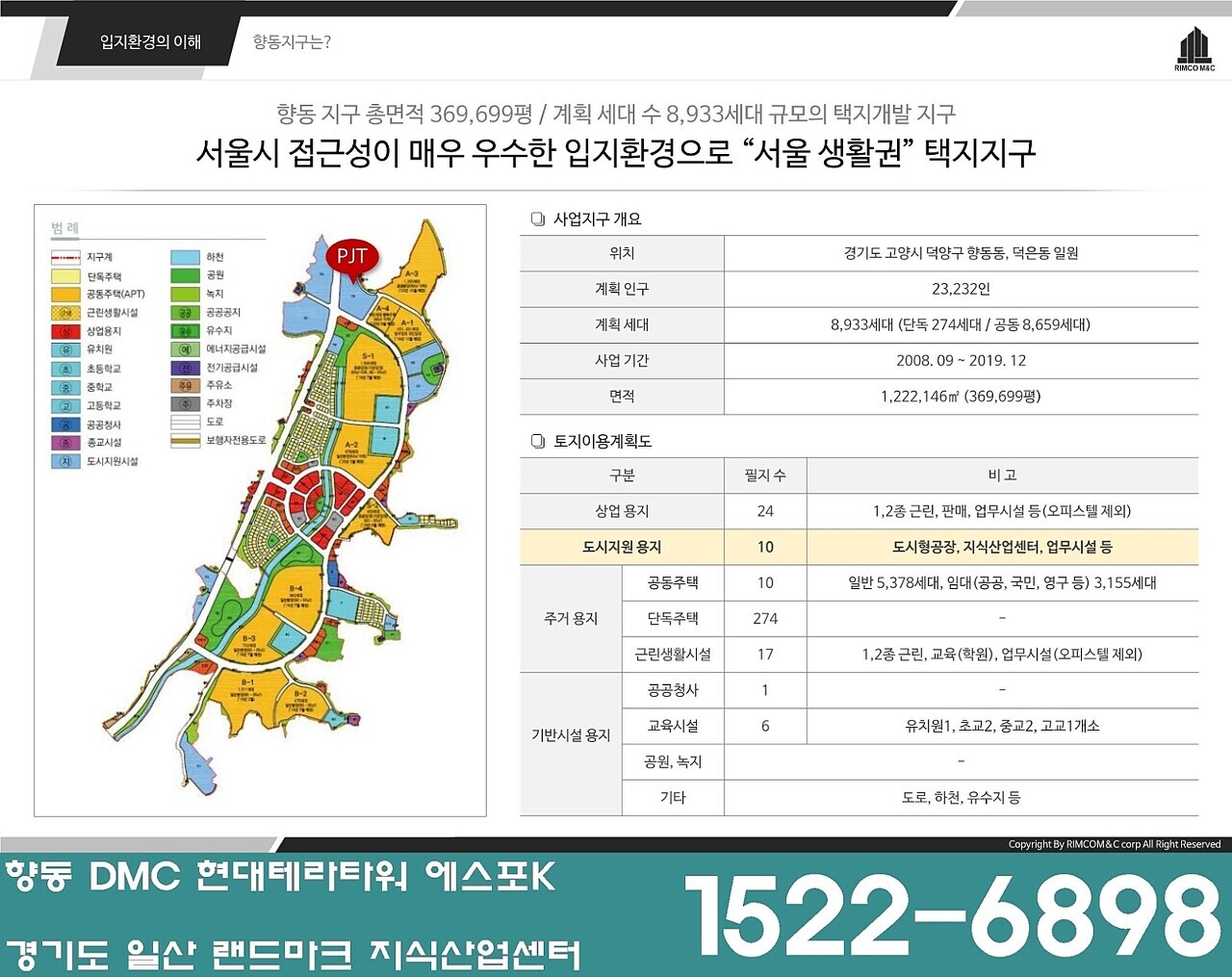Click the 주거 용지 group cell
Viewport: 1232px width, 977px height.
click(x=571, y=618)
